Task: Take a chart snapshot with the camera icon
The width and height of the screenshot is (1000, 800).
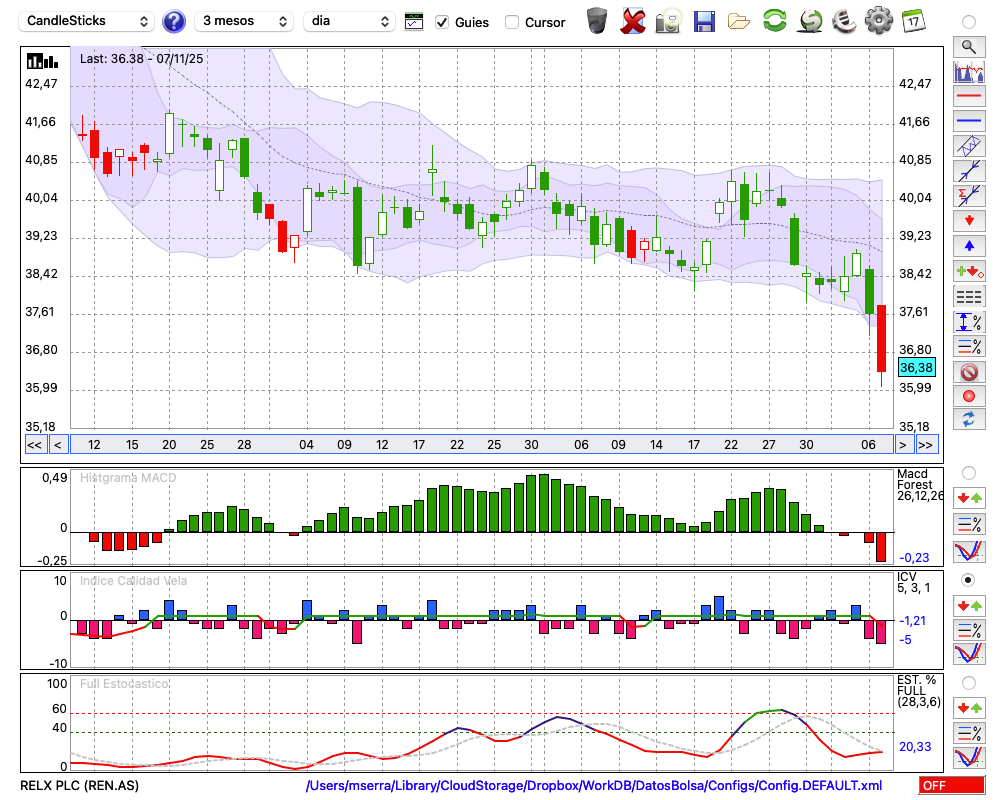Action: pyautogui.click(x=668, y=21)
